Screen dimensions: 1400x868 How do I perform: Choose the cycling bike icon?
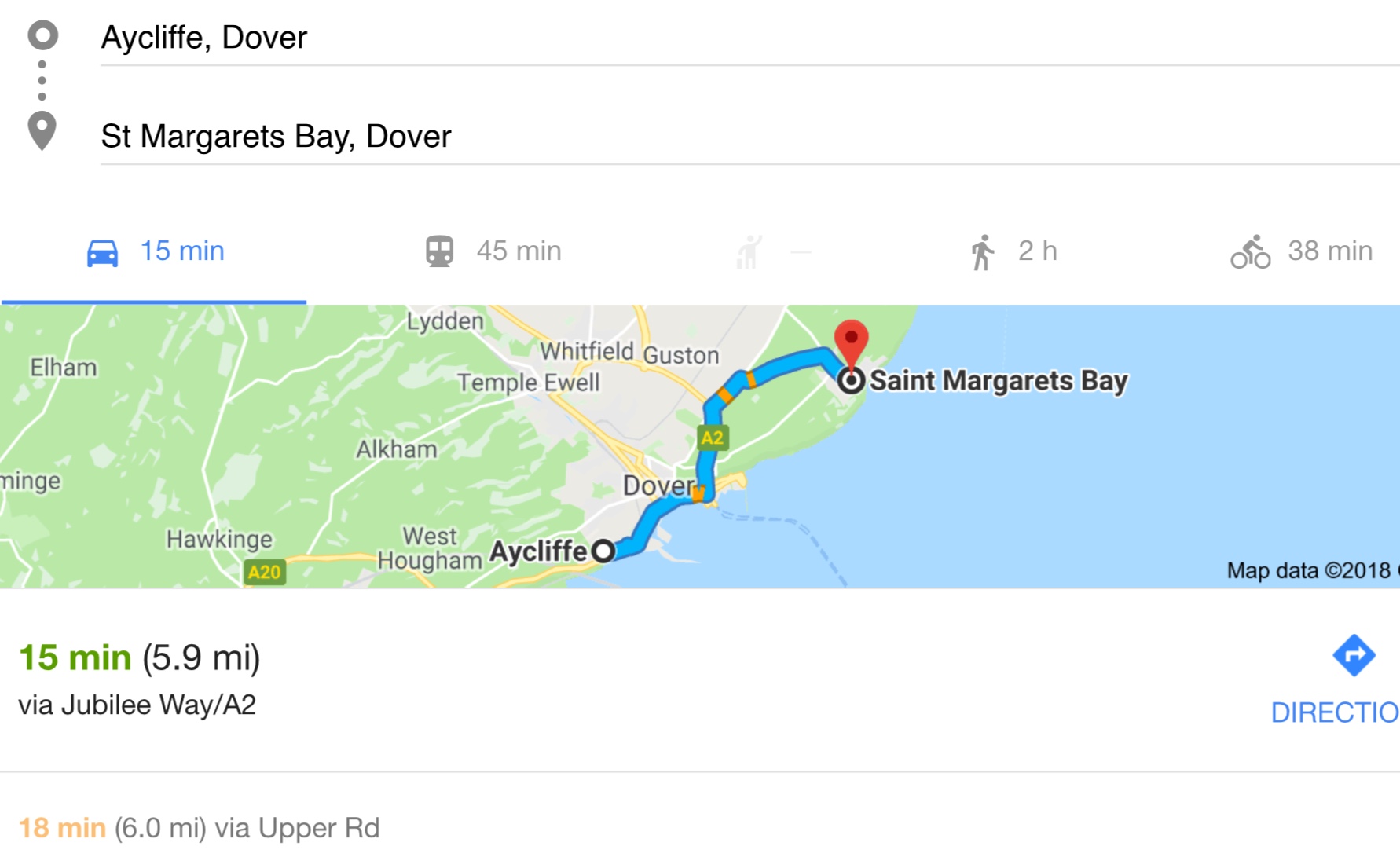(1250, 252)
